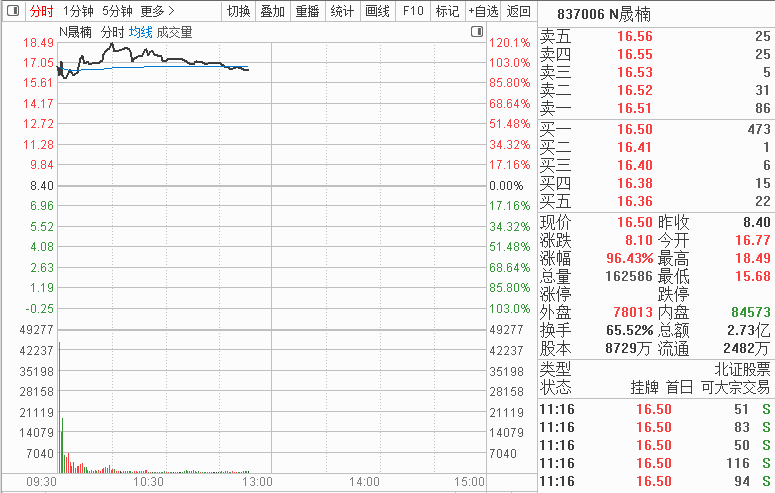775x493 pixels.
Task: Select the 买一 price 16.50
Action: click(635, 129)
